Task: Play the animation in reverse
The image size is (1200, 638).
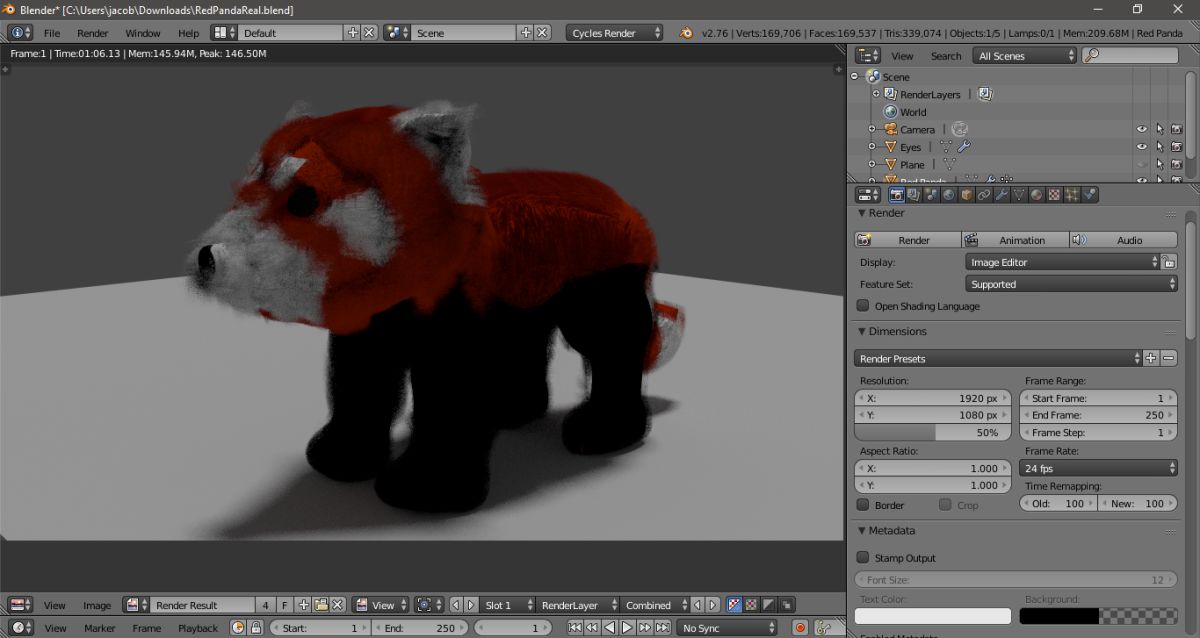Action: [608, 628]
